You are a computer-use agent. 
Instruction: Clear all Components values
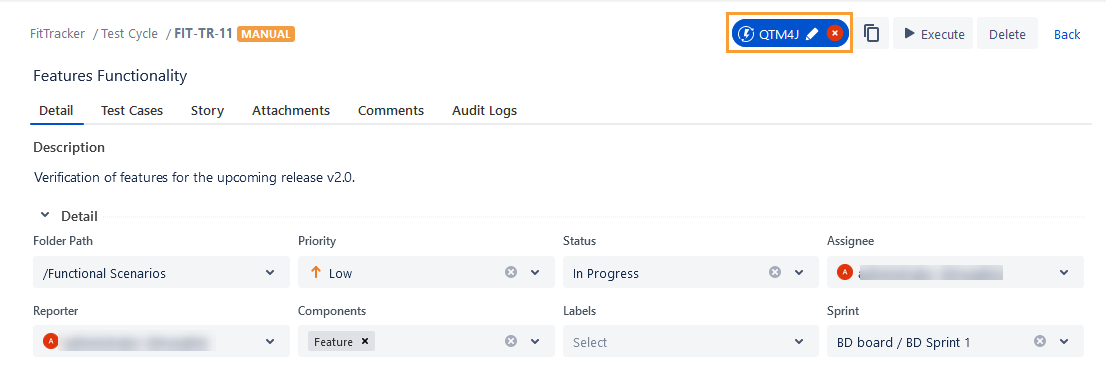point(511,341)
